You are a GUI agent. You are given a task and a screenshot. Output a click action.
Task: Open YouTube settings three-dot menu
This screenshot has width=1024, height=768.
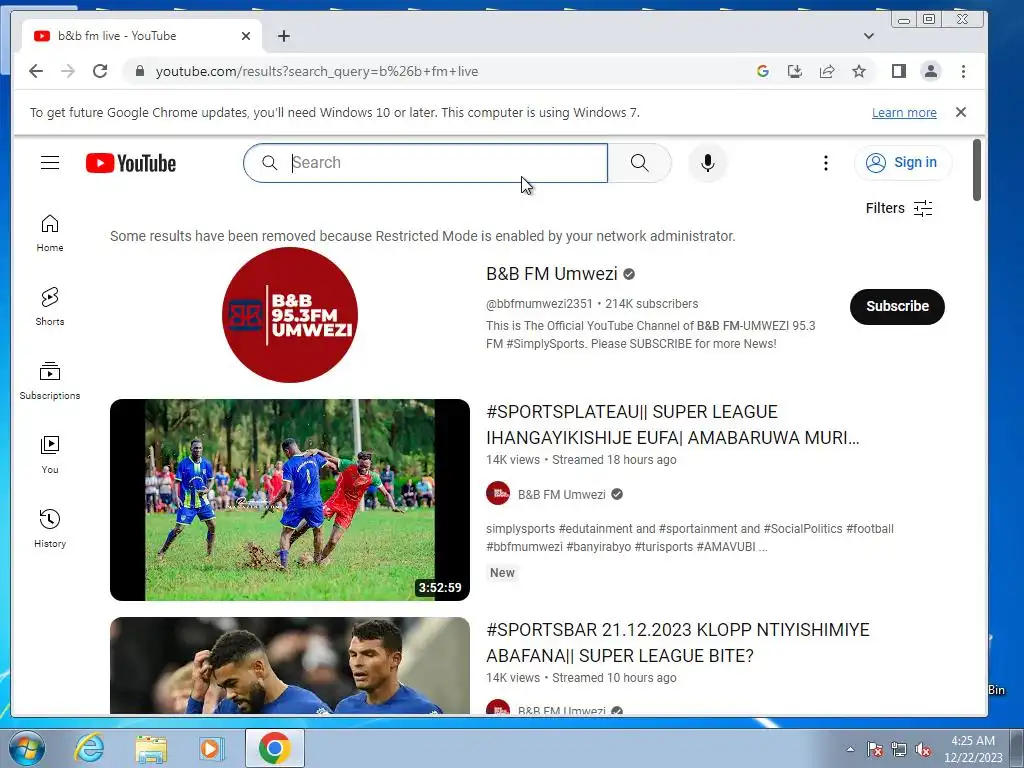tap(825, 163)
